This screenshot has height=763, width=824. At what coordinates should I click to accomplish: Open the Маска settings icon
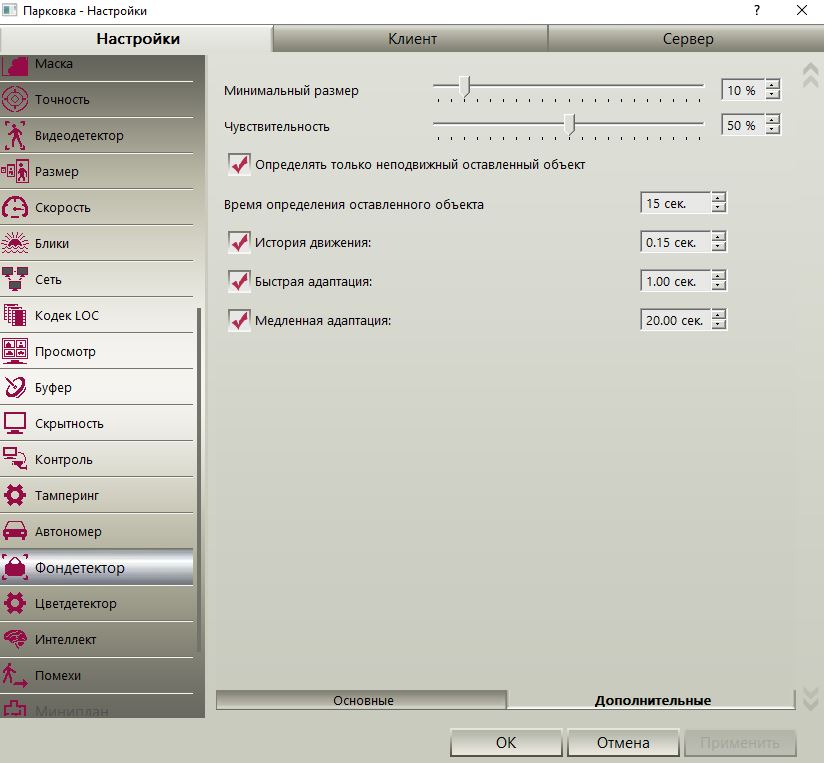tap(15, 66)
